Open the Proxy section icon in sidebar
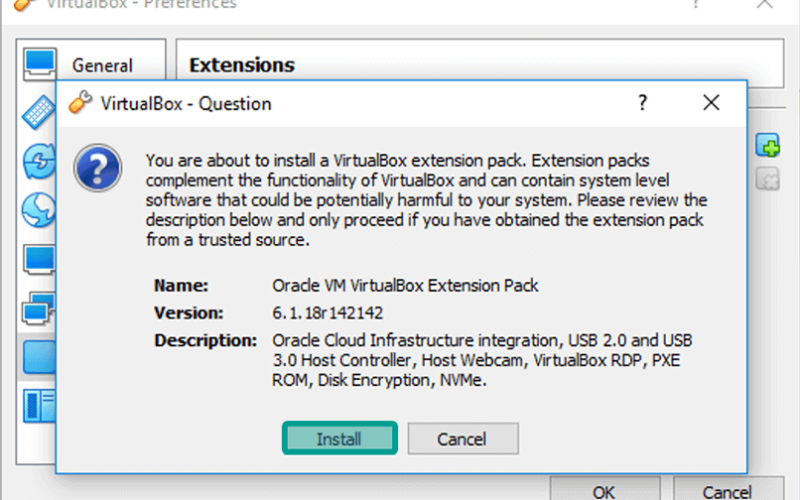Viewport: 800px width, 500px height. [40, 406]
